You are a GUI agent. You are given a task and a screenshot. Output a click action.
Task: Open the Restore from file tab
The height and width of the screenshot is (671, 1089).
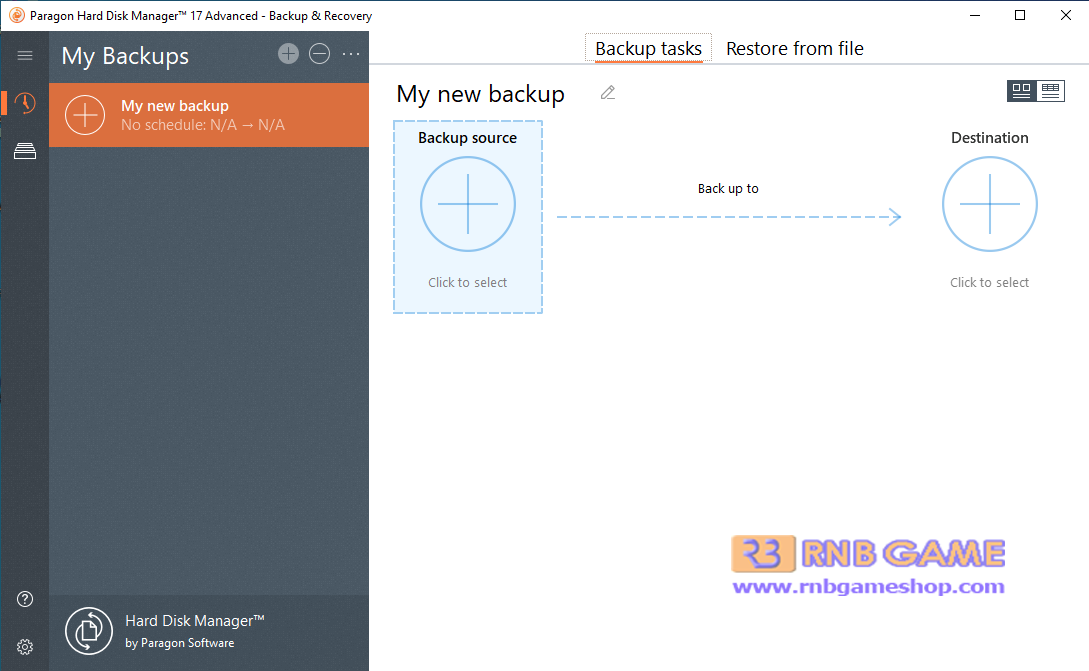(795, 49)
